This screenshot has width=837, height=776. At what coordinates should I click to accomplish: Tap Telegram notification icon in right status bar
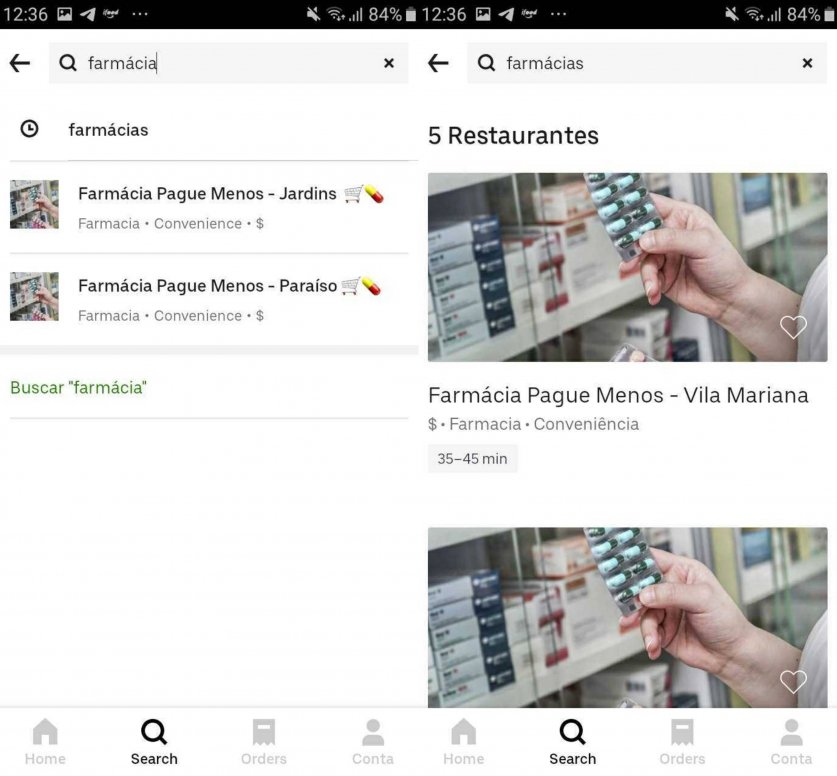click(506, 14)
